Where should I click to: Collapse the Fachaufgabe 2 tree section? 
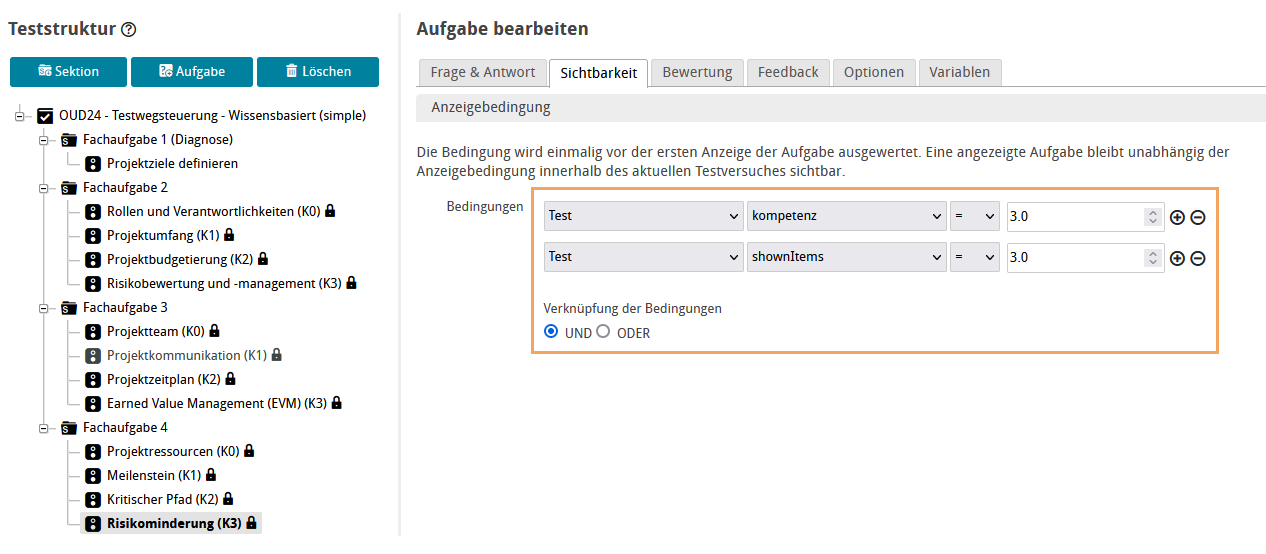tap(44, 188)
